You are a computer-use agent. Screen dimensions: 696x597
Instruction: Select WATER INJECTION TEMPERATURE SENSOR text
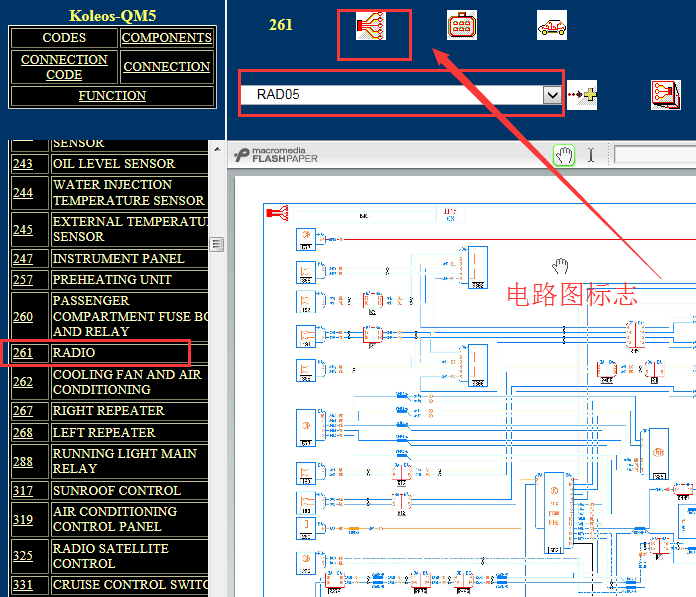tap(128, 193)
